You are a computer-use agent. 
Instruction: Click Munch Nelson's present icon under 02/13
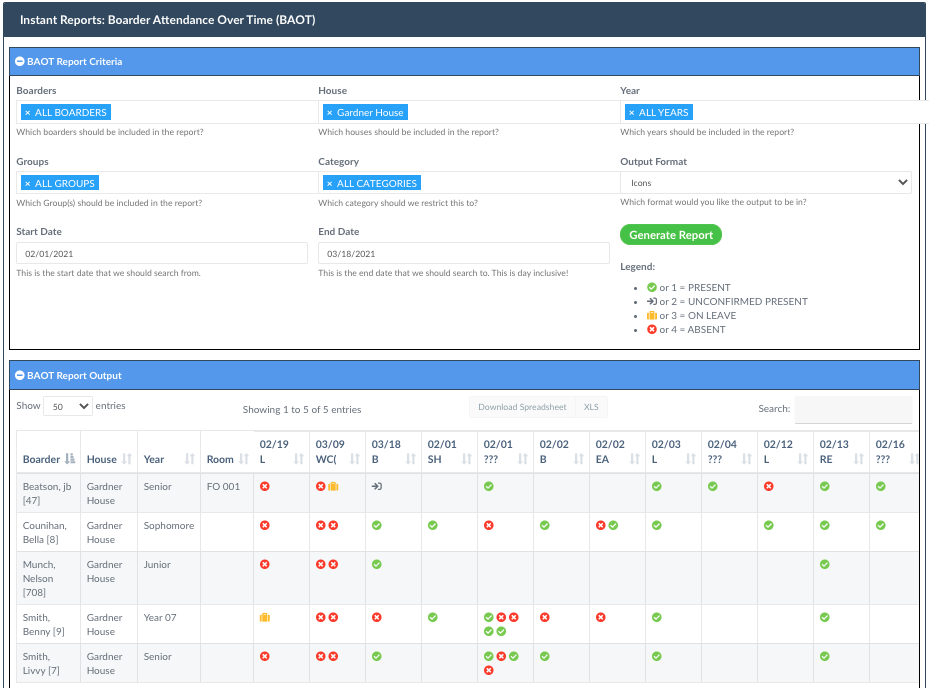click(825, 565)
